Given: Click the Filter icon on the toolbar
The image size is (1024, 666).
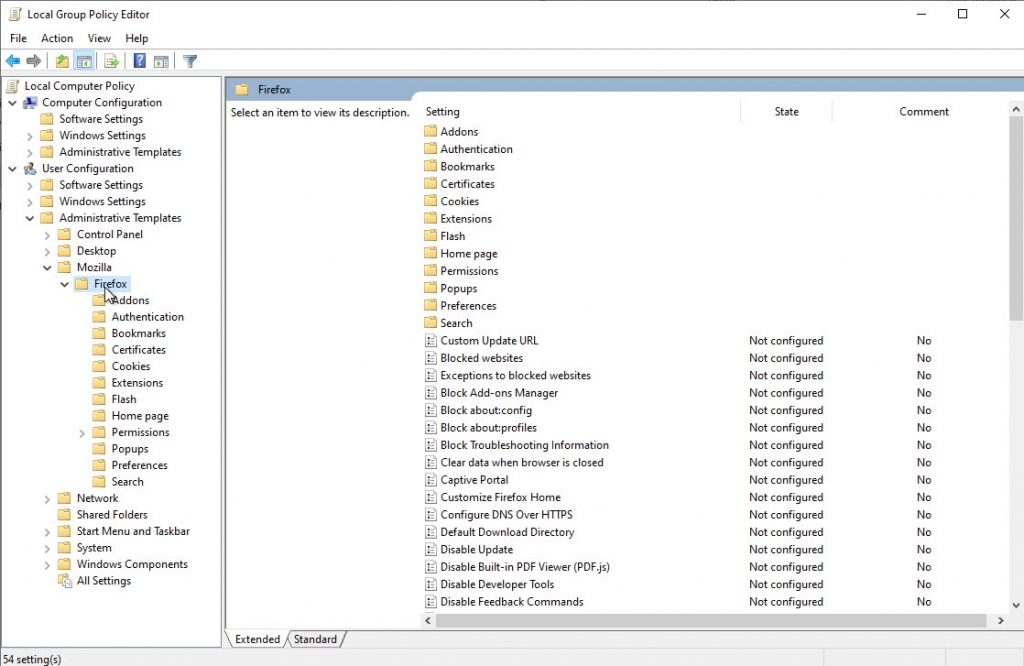Looking at the screenshot, I should (x=189, y=60).
